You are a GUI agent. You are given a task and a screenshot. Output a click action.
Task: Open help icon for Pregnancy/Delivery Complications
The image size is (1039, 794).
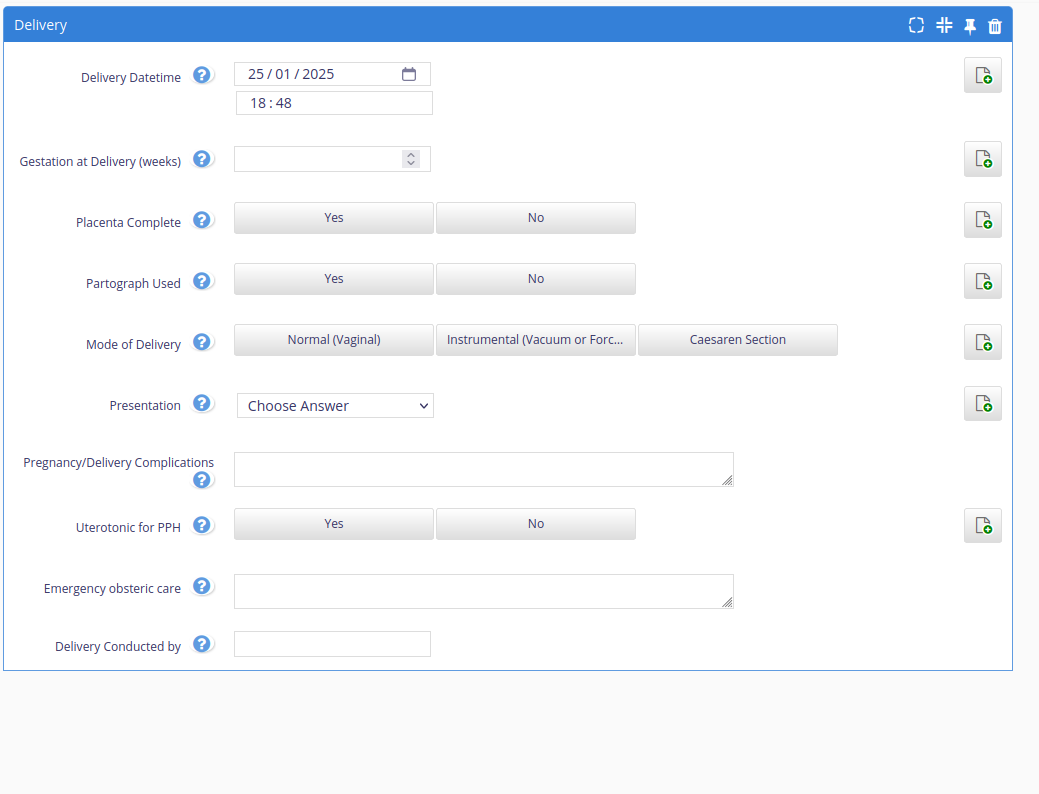(202, 480)
